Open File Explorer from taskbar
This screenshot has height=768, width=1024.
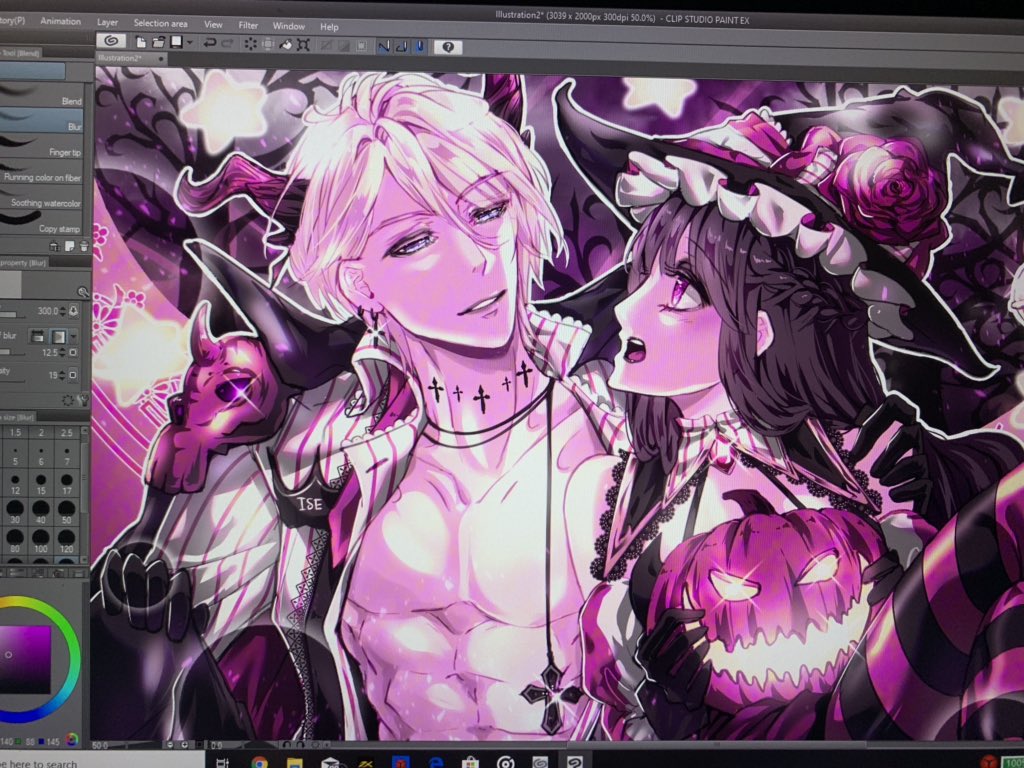295,762
